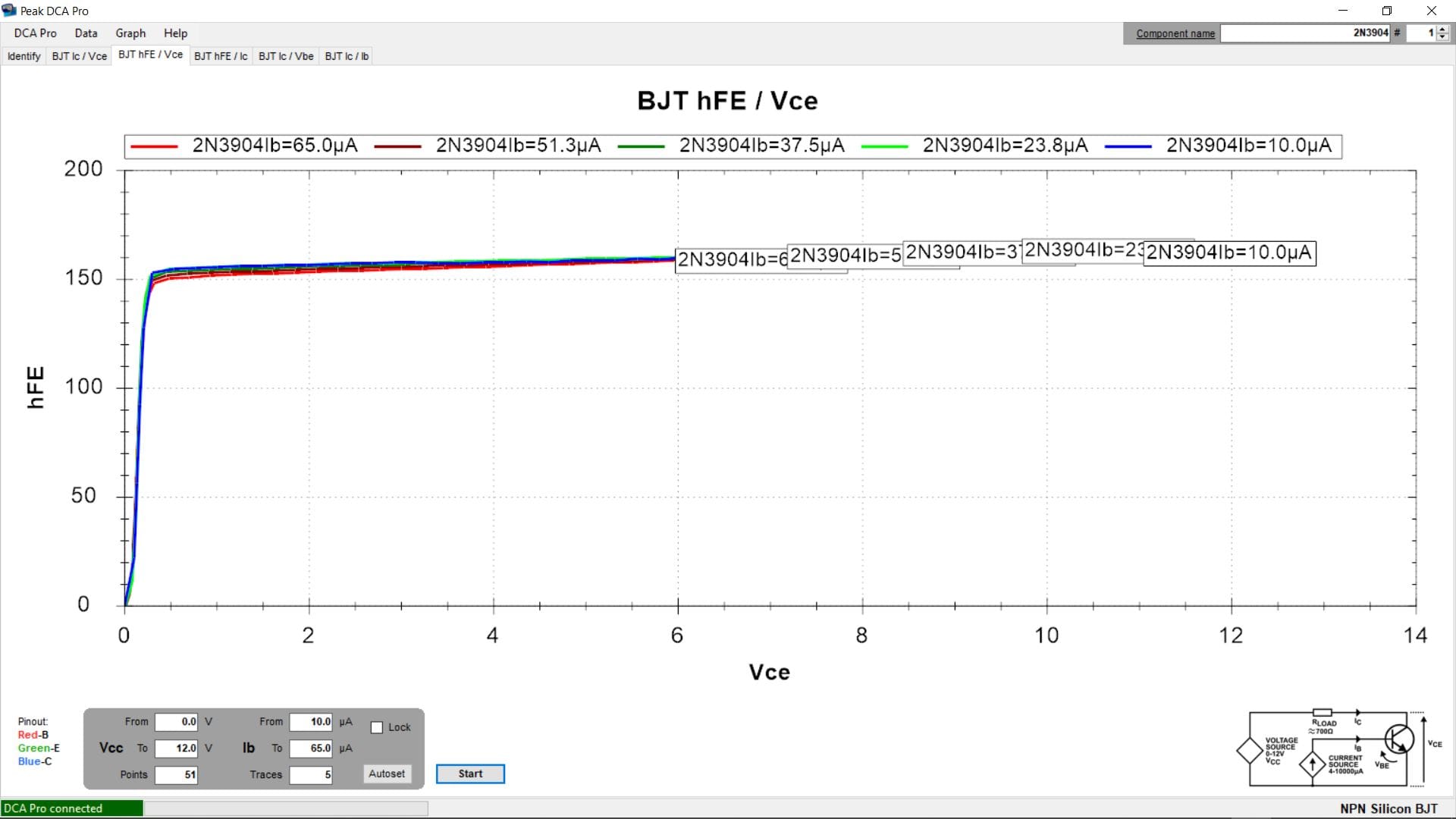Screen dimensions: 1456x819
Task: Click the DCA Pro tab
Action: pyautogui.click(x=35, y=33)
